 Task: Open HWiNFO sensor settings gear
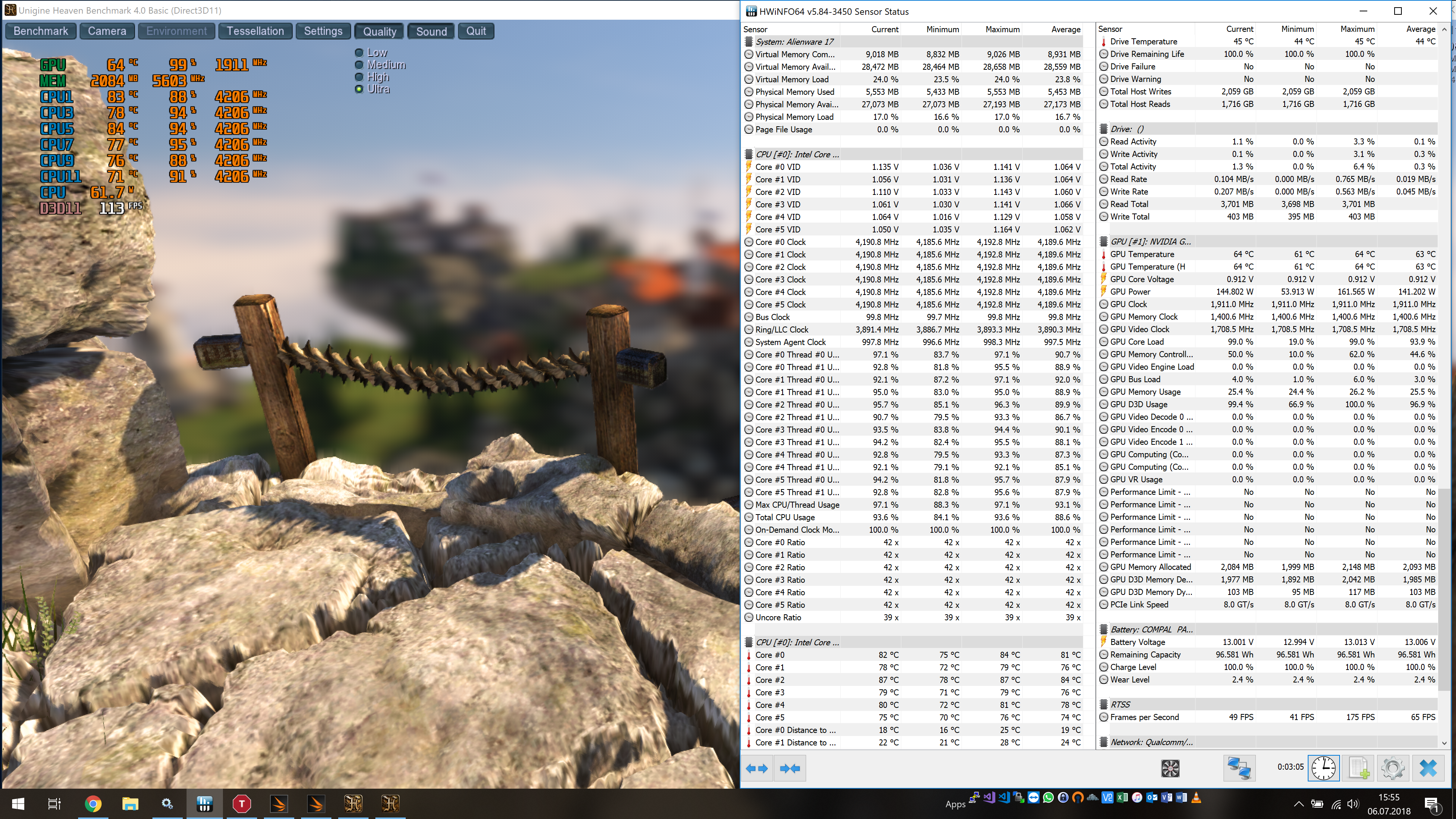coord(1393,768)
